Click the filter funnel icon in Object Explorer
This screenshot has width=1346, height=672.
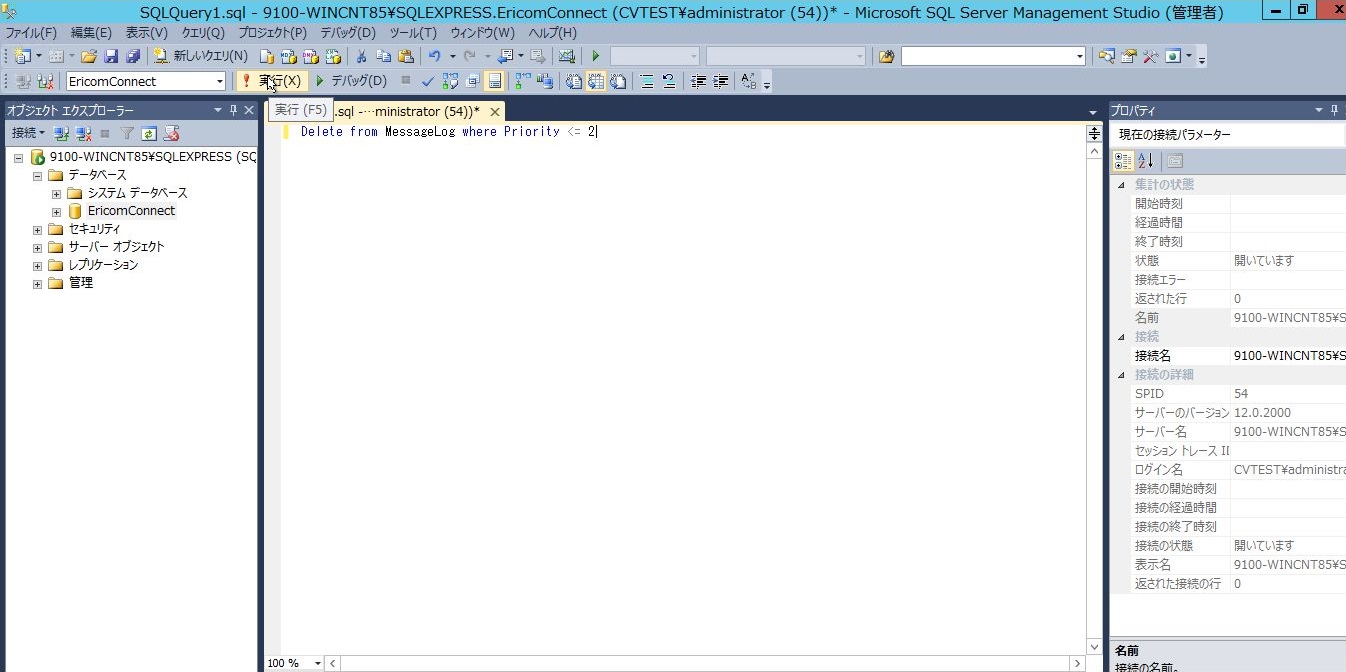[127, 133]
